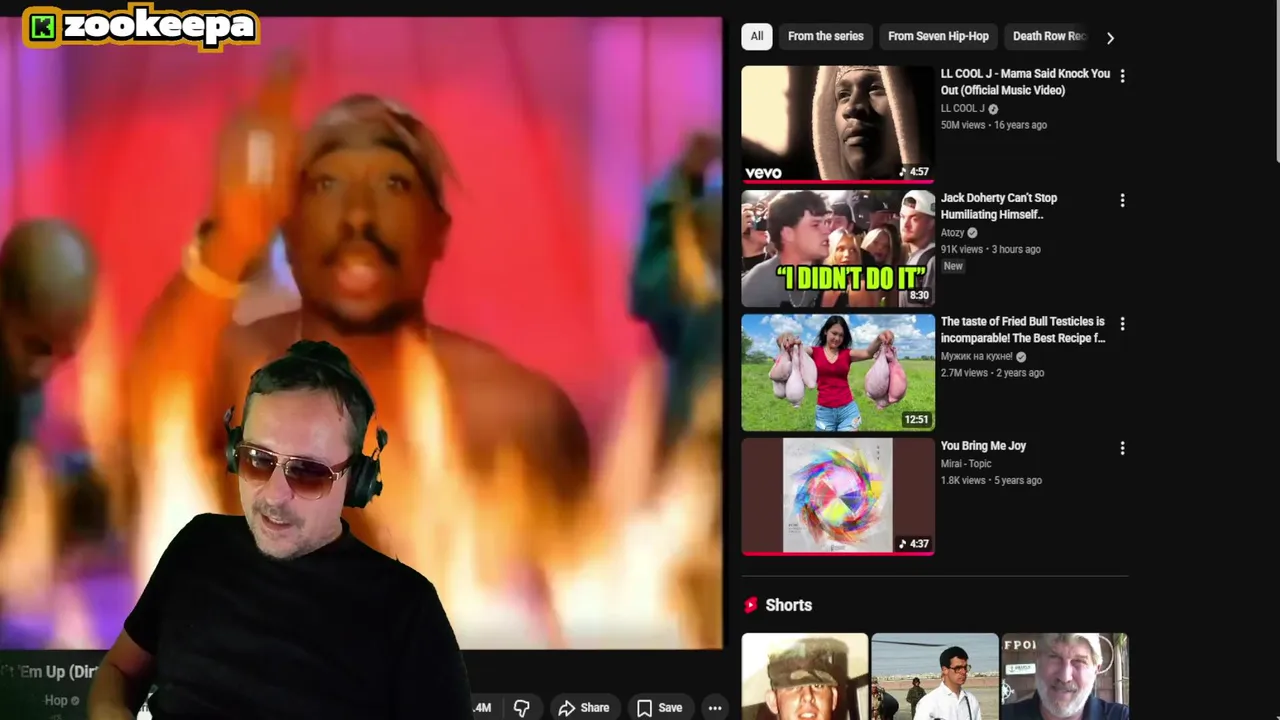Open options menu for Jack Doherty video

pos(1122,200)
